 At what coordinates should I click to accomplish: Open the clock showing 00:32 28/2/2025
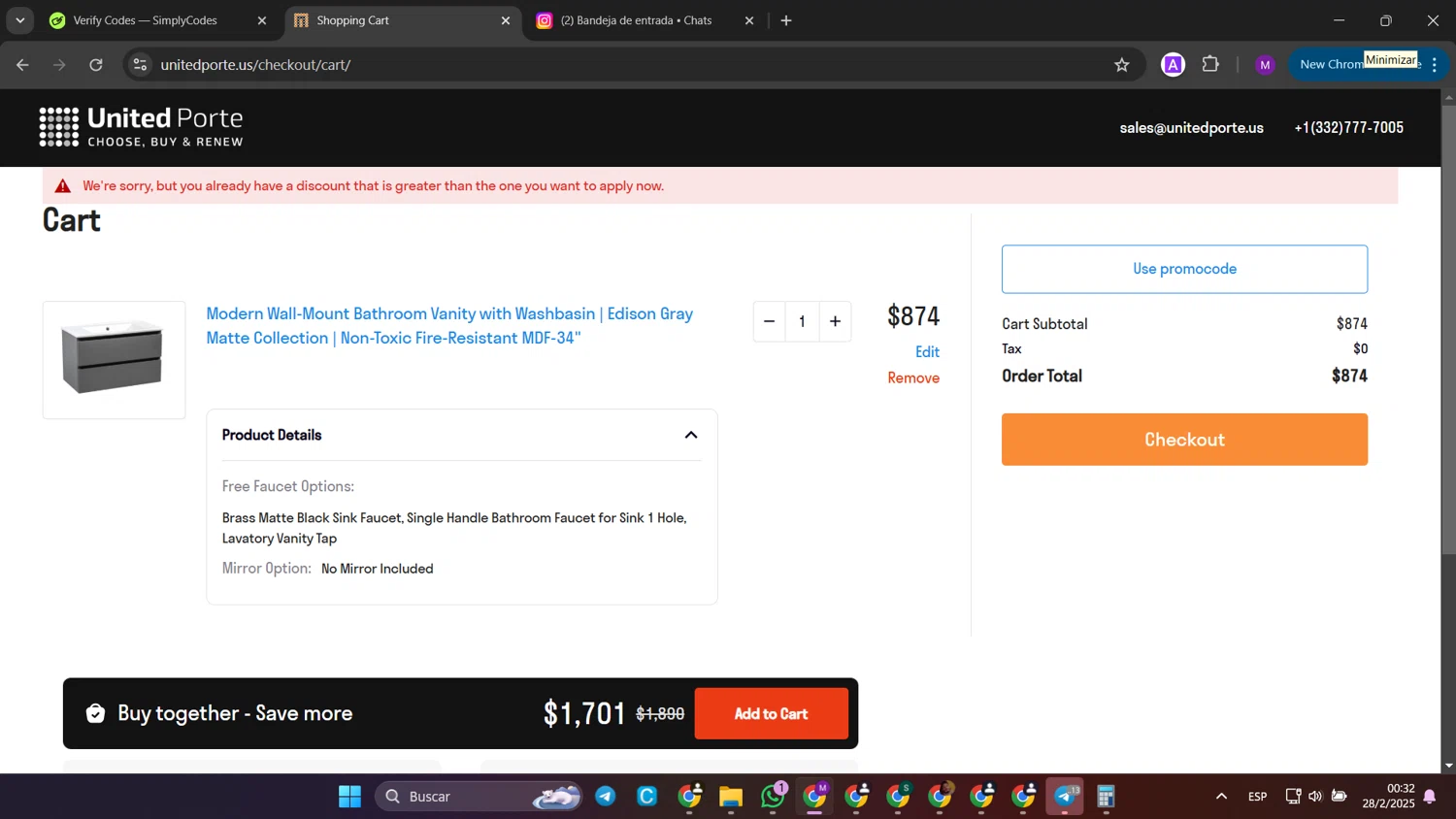(1389, 797)
